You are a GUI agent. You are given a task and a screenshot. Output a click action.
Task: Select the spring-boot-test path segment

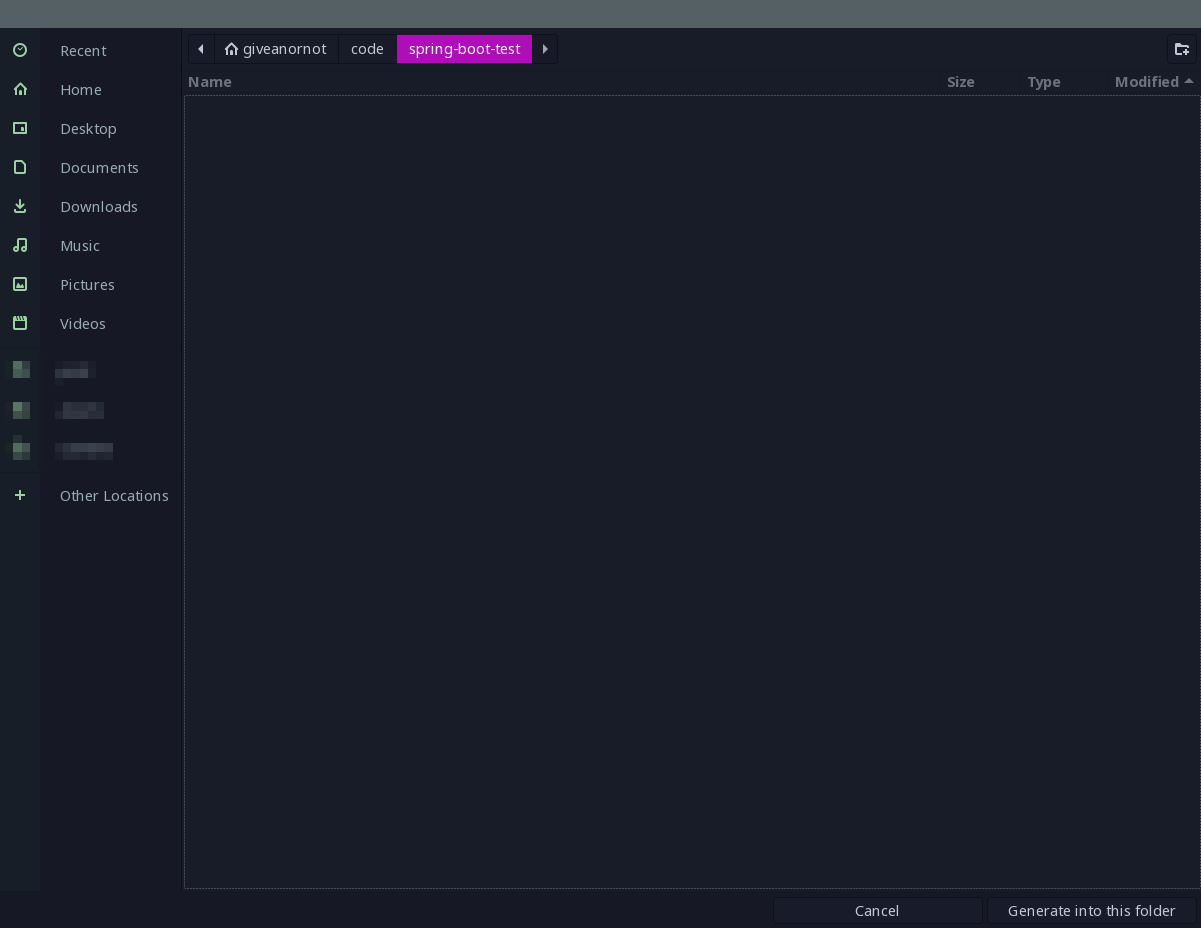(464, 49)
